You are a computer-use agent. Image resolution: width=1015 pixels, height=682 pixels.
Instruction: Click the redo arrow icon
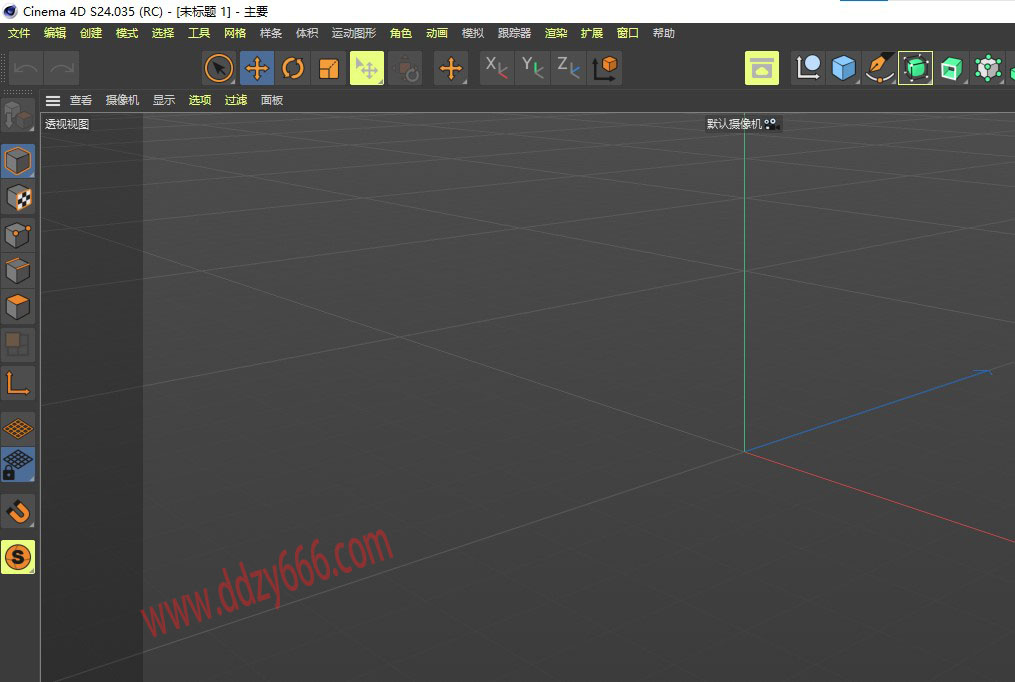pos(62,68)
